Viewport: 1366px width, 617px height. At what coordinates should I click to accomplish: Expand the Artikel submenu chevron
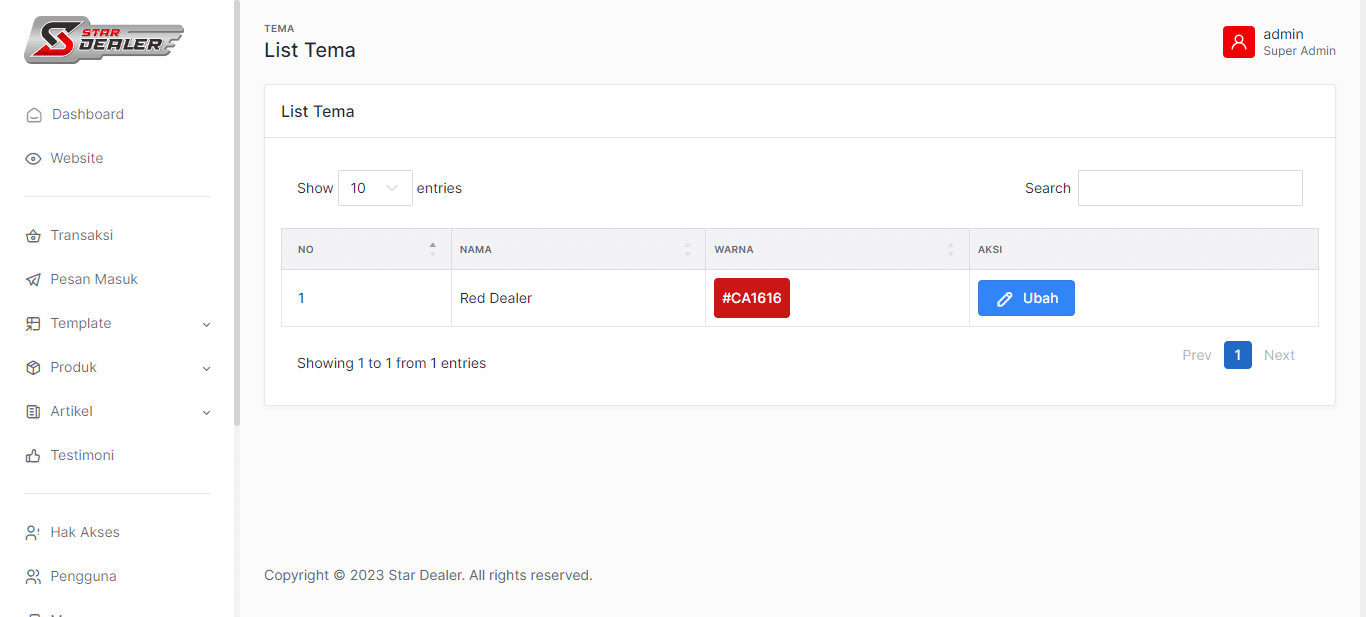tap(206, 412)
